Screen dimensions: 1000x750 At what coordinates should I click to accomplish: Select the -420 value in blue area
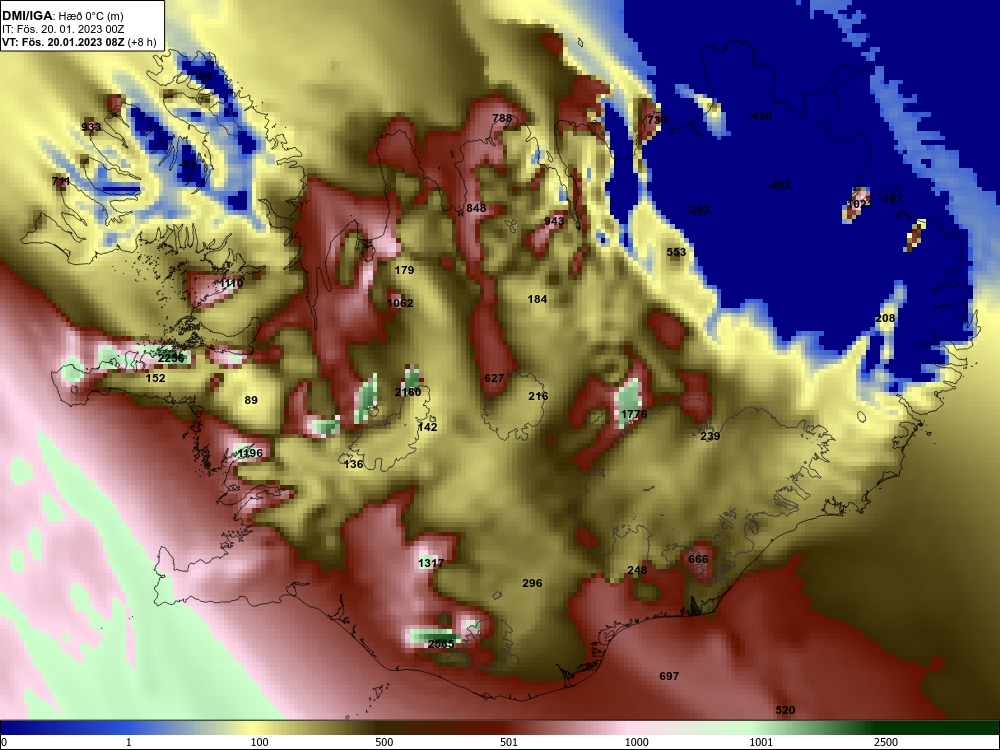760,116
